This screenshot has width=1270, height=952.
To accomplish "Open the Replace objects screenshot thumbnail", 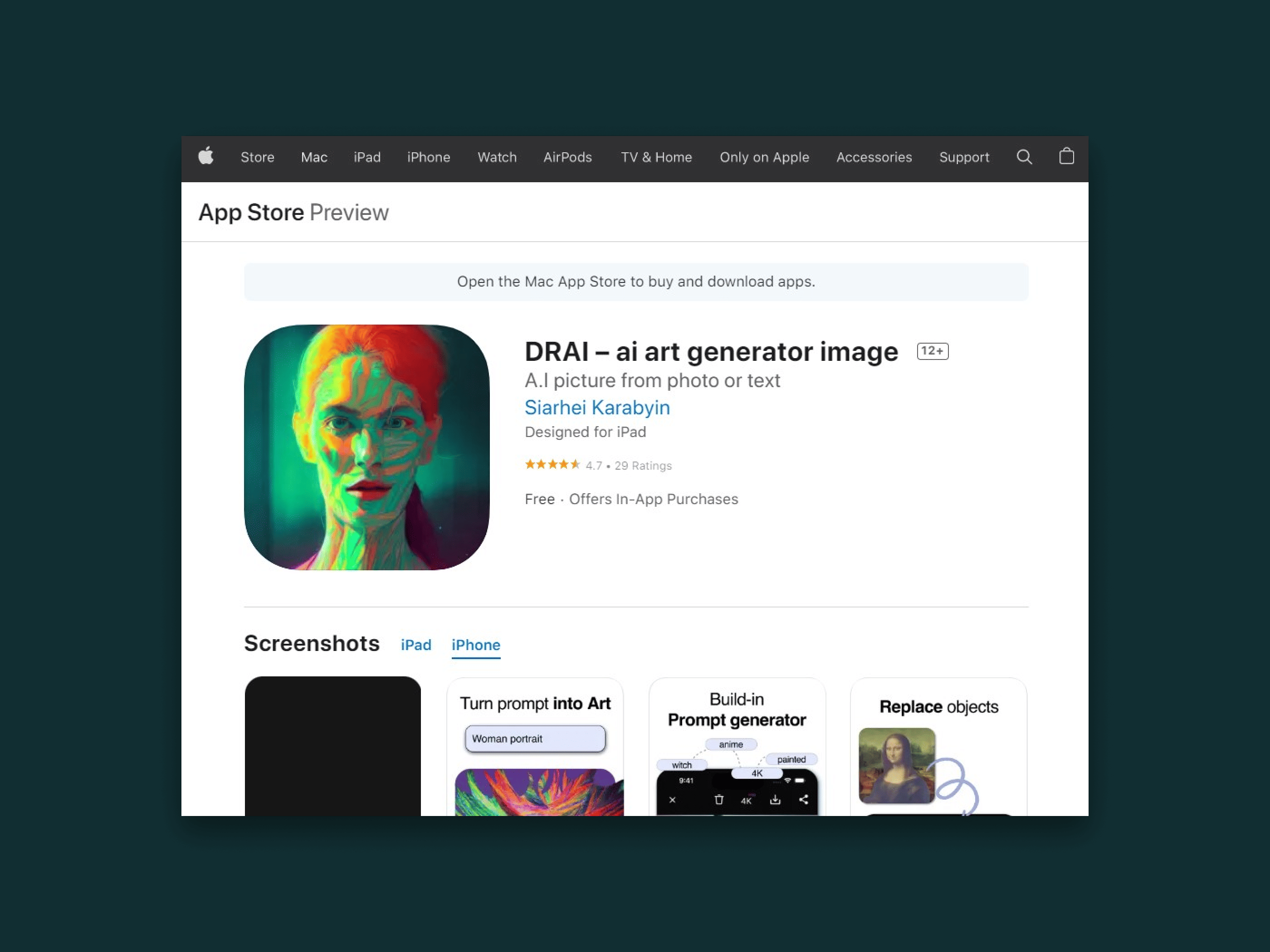I will pyautogui.click(x=939, y=747).
